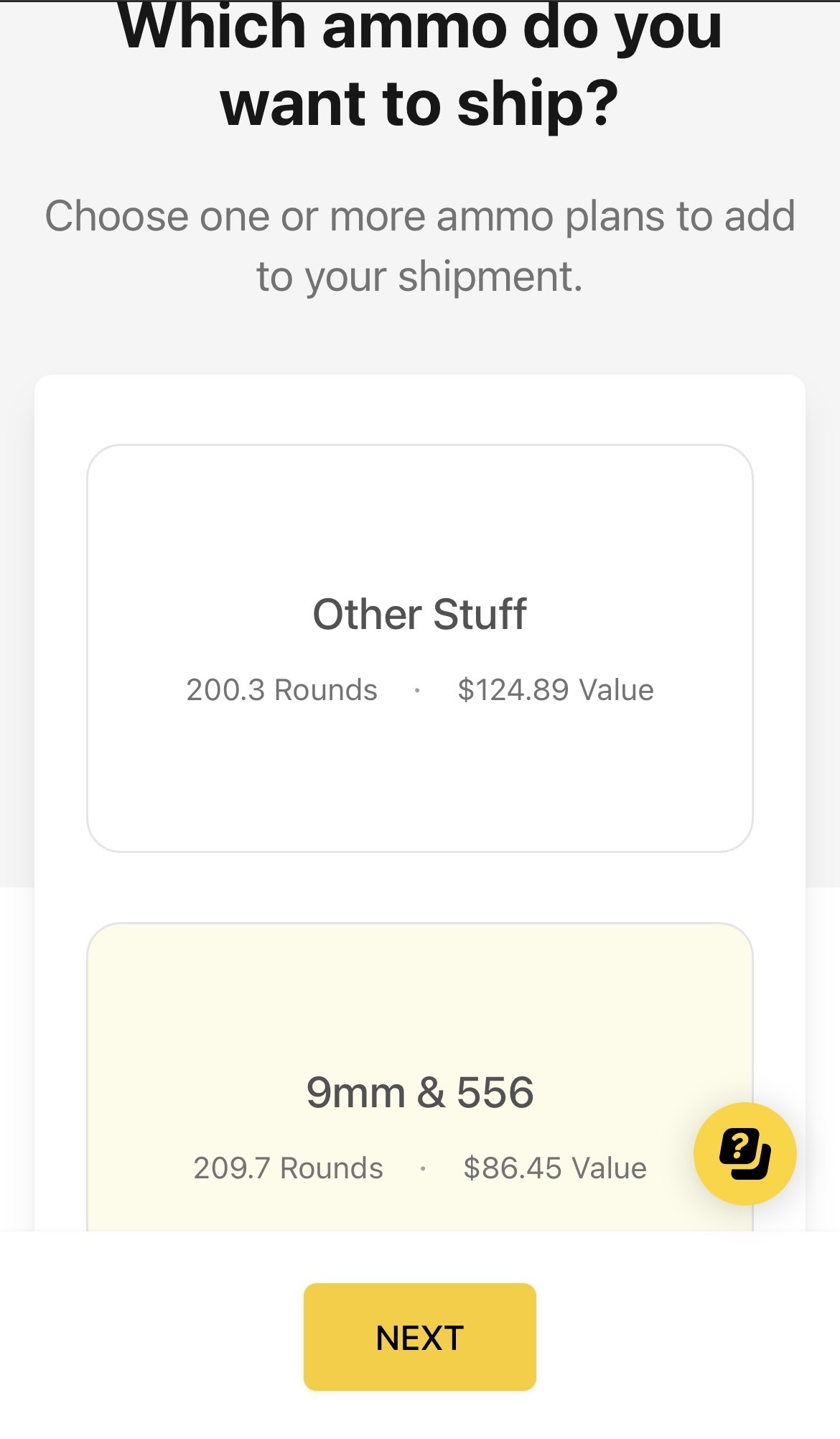Click "to your shipment." subtitle line
This screenshot has width=840, height=1439.
tap(419, 276)
